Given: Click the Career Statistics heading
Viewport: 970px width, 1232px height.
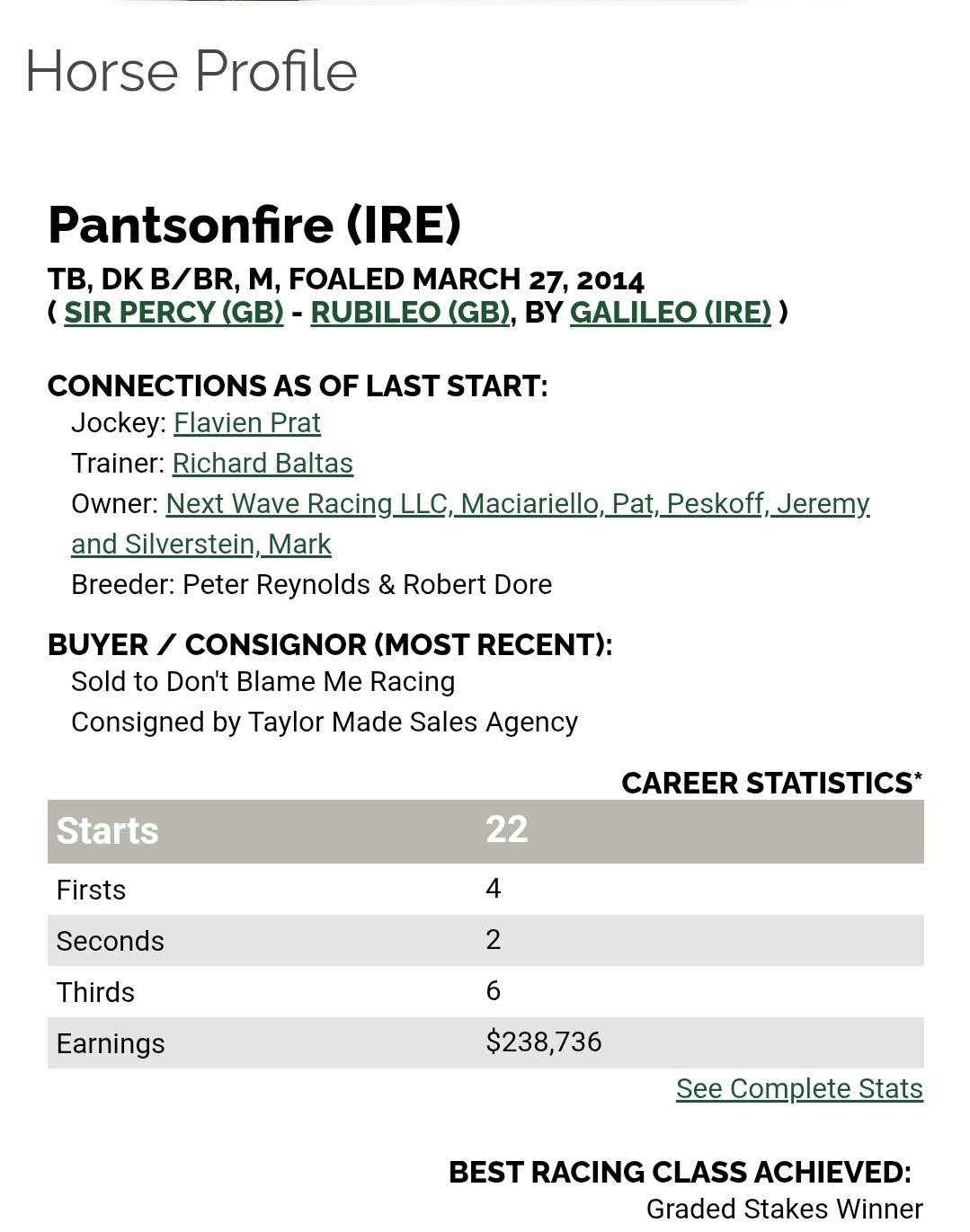Looking at the screenshot, I should tap(770, 783).
